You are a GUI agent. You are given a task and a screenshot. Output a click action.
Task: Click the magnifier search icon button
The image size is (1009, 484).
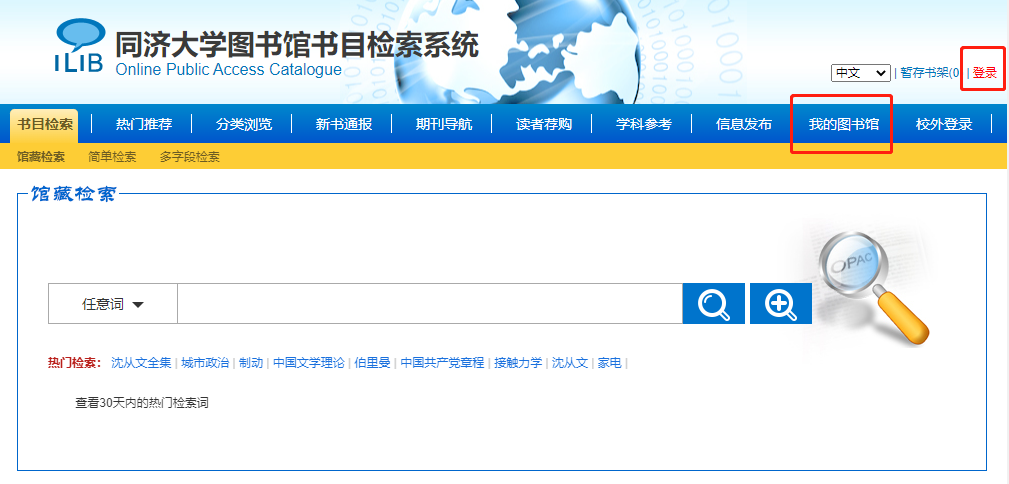pos(714,303)
